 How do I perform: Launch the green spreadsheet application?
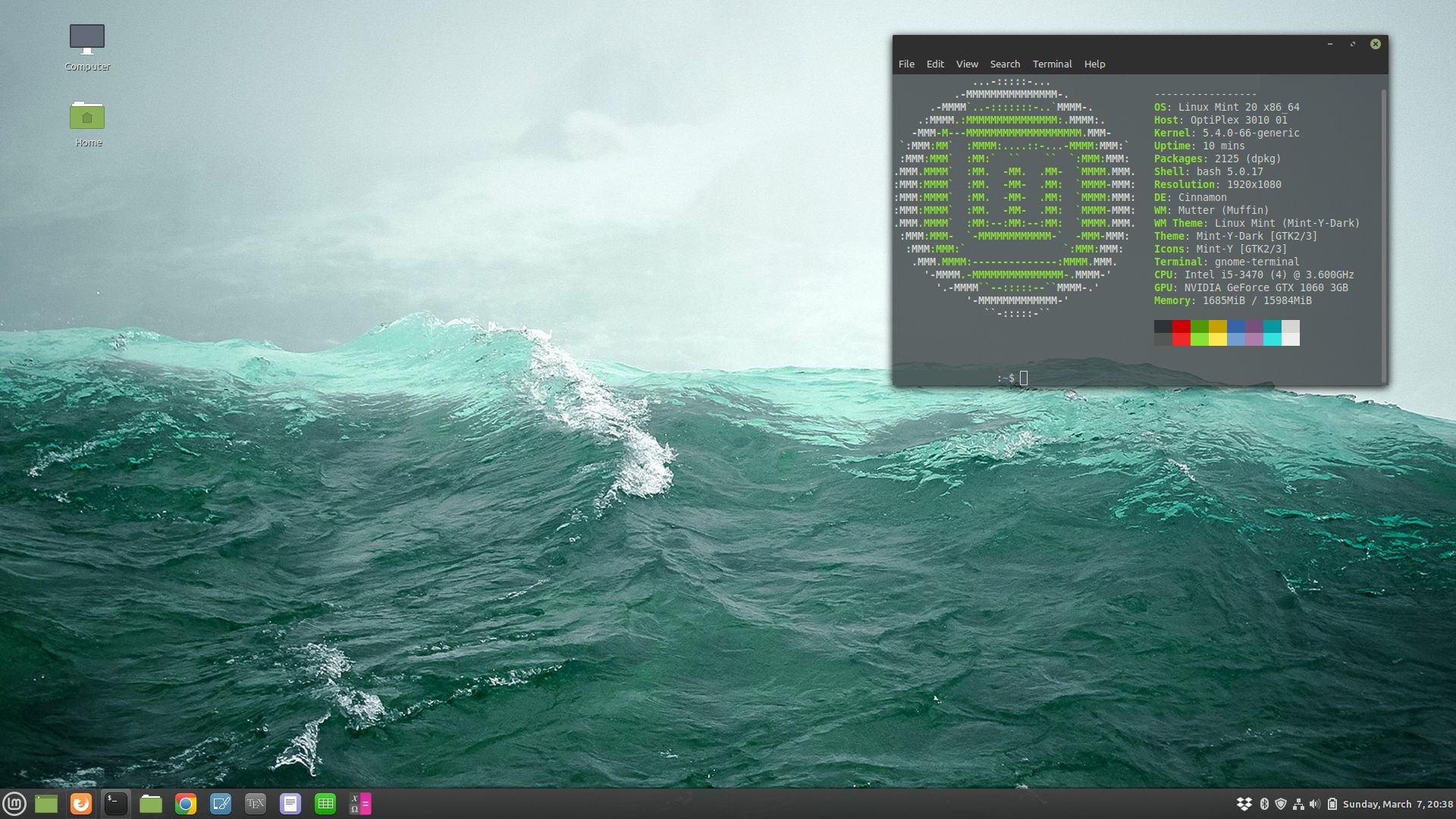325,804
